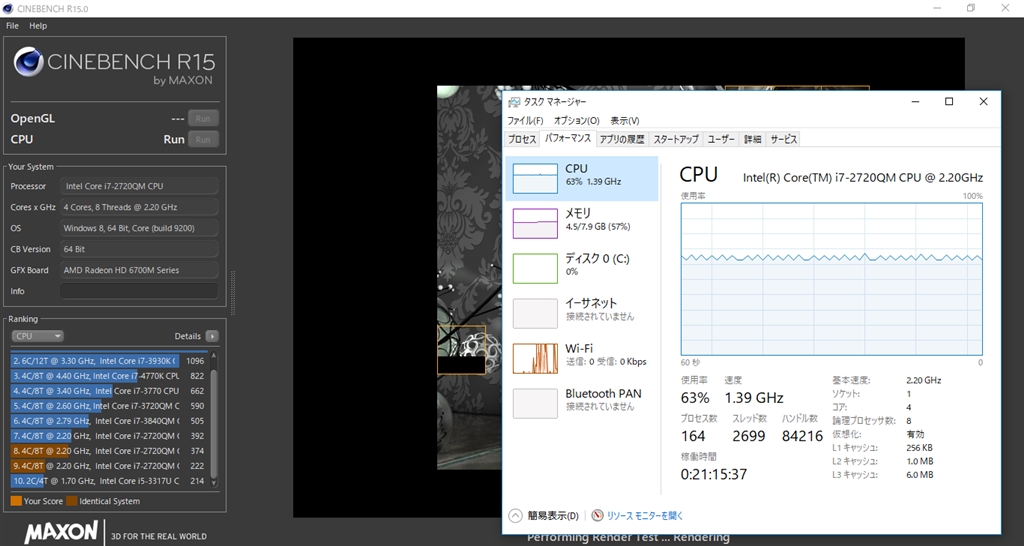This screenshot has height=546, width=1024.
Task: Click the Cinebench left panel resize grip
Action: (232, 293)
